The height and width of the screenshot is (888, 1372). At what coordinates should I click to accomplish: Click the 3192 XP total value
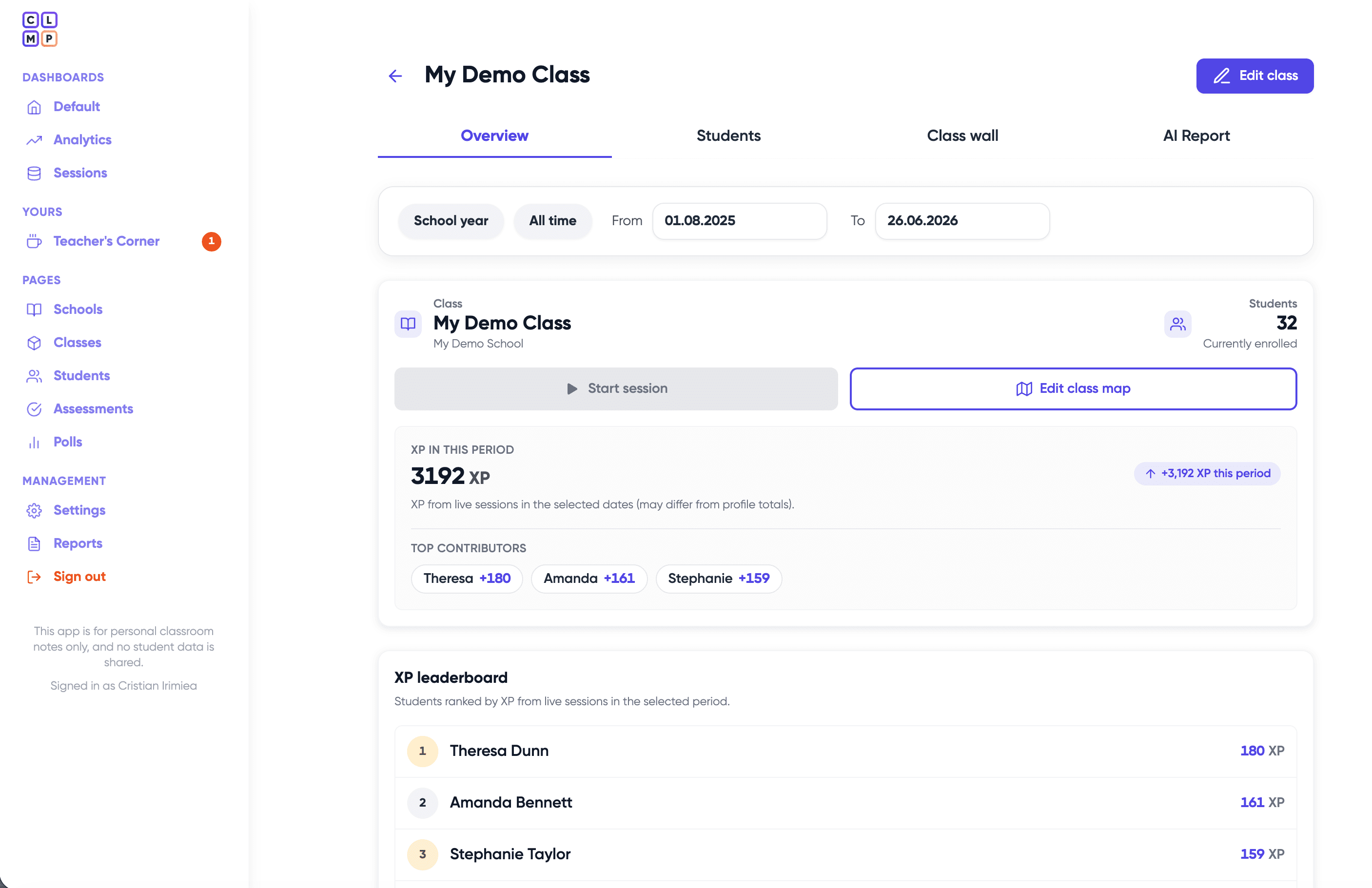450,477
